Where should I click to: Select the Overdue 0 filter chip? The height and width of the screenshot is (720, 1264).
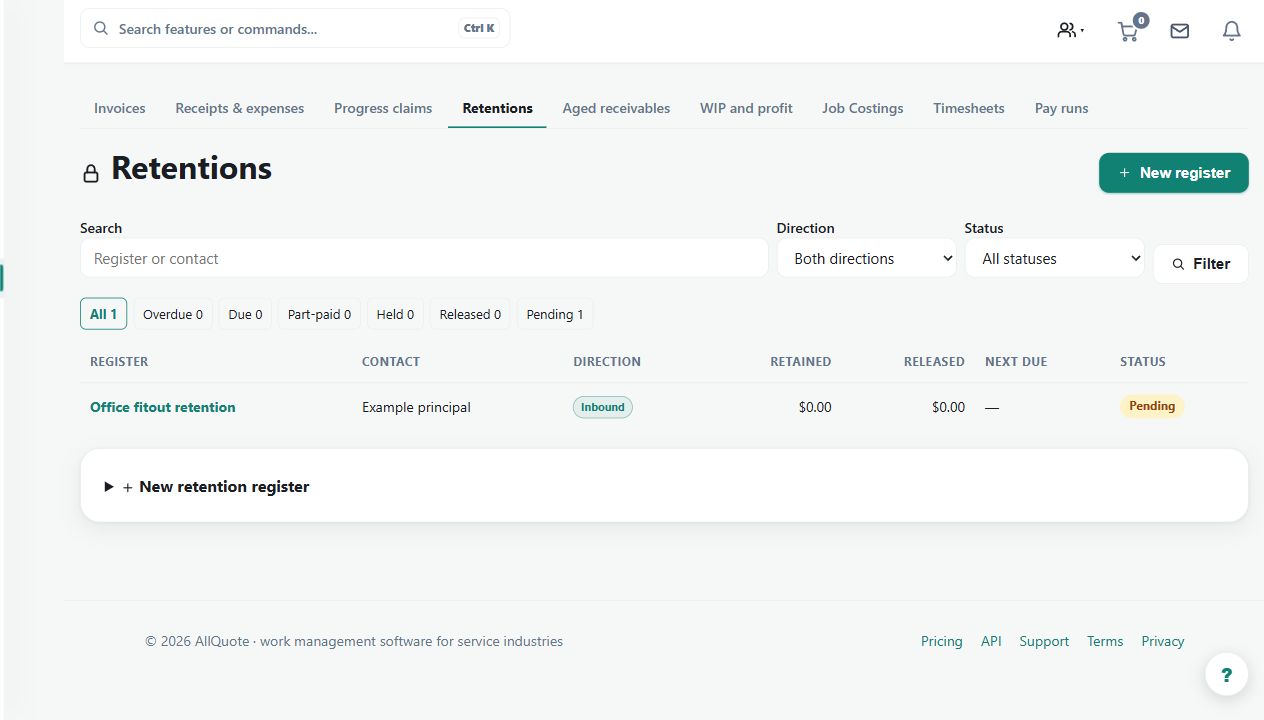pos(173,314)
